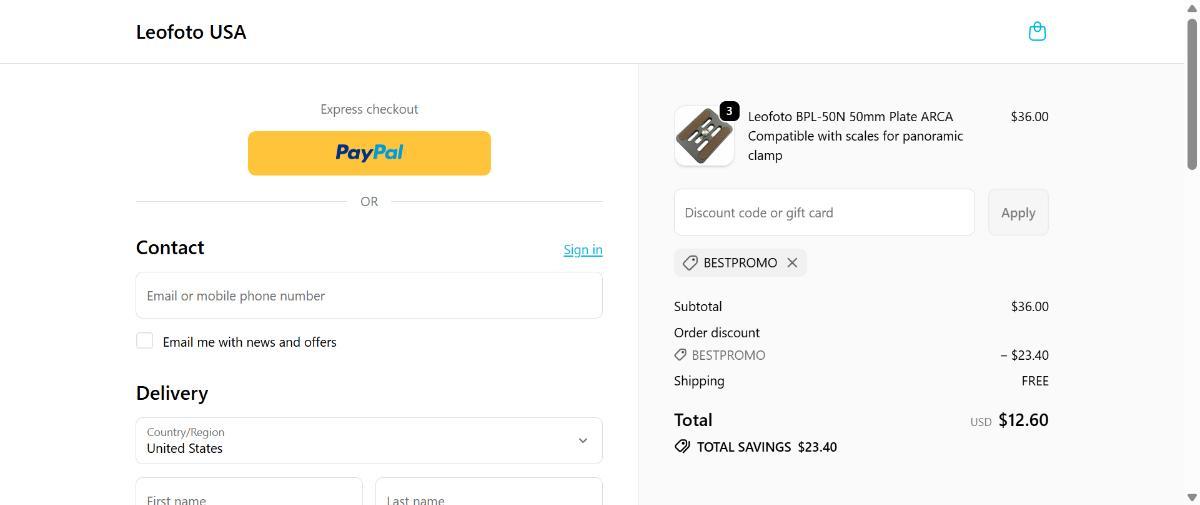Image resolution: width=1200 pixels, height=505 pixels.
Task: Click the Last name field
Action: (488, 494)
